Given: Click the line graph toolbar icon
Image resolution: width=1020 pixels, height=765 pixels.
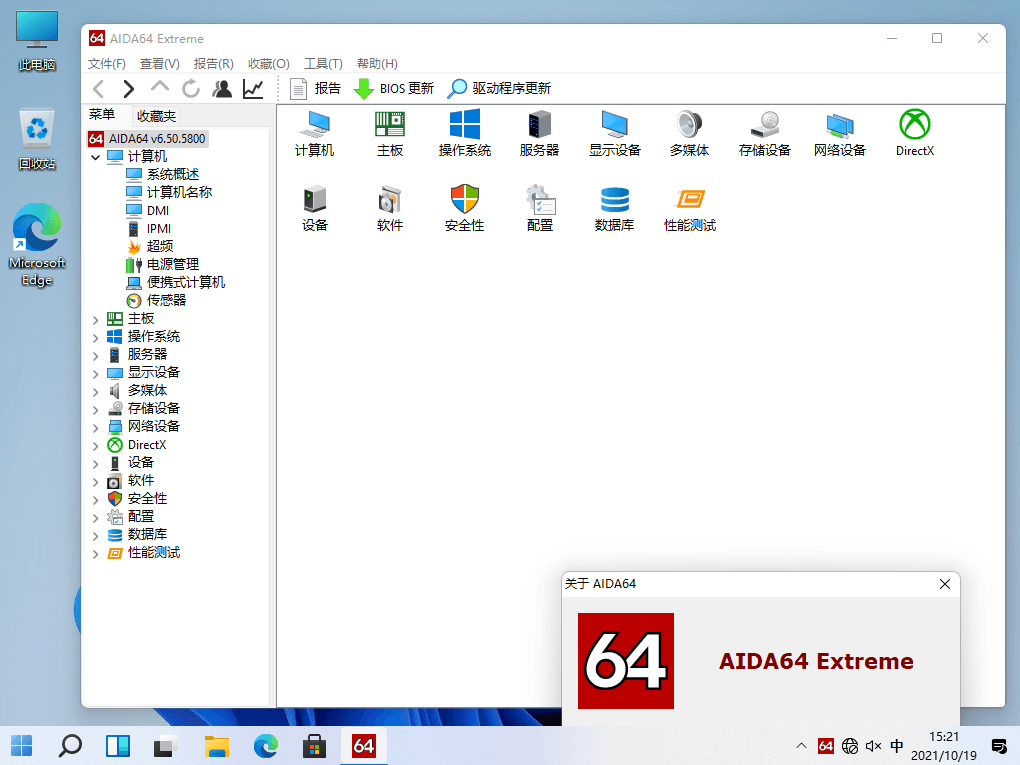Looking at the screenshot, I should coord(253,88).
